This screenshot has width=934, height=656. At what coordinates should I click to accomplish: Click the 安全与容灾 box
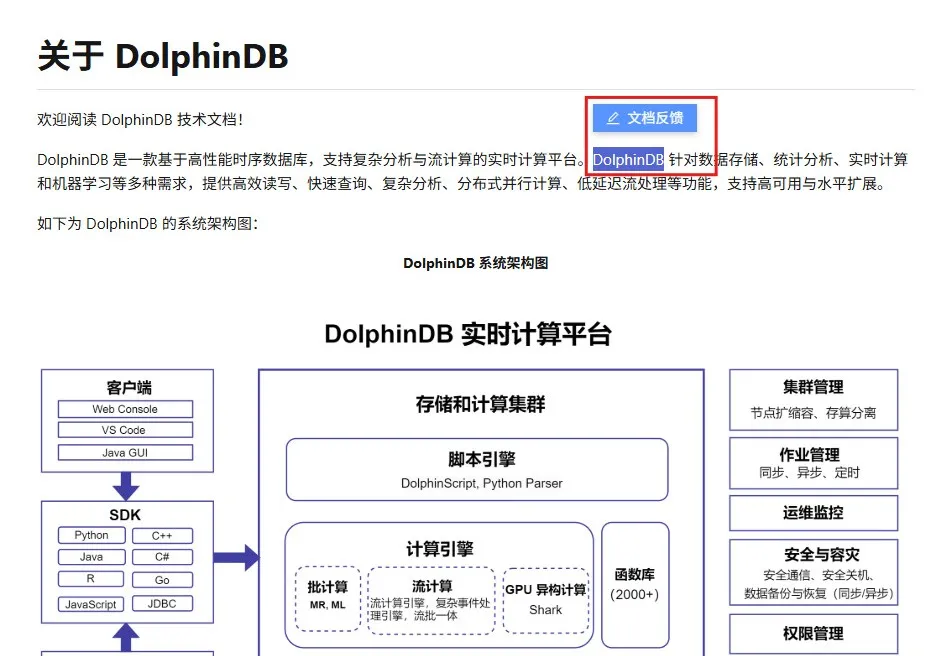click(x=814, y=573)
